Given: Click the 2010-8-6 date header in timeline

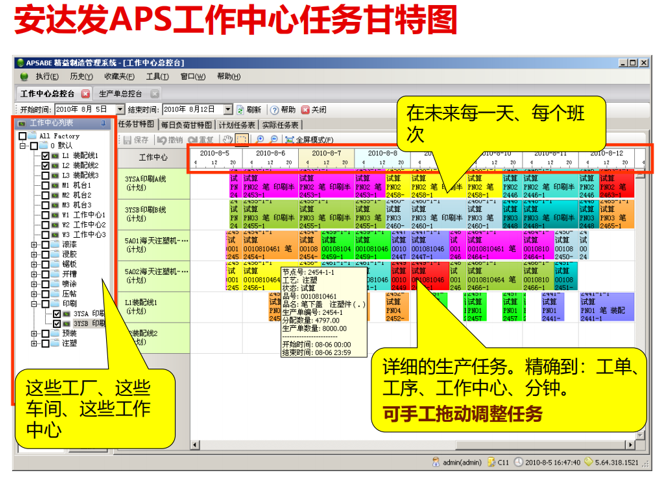Looking at the screenshot, I should click(x=270, y=153).
